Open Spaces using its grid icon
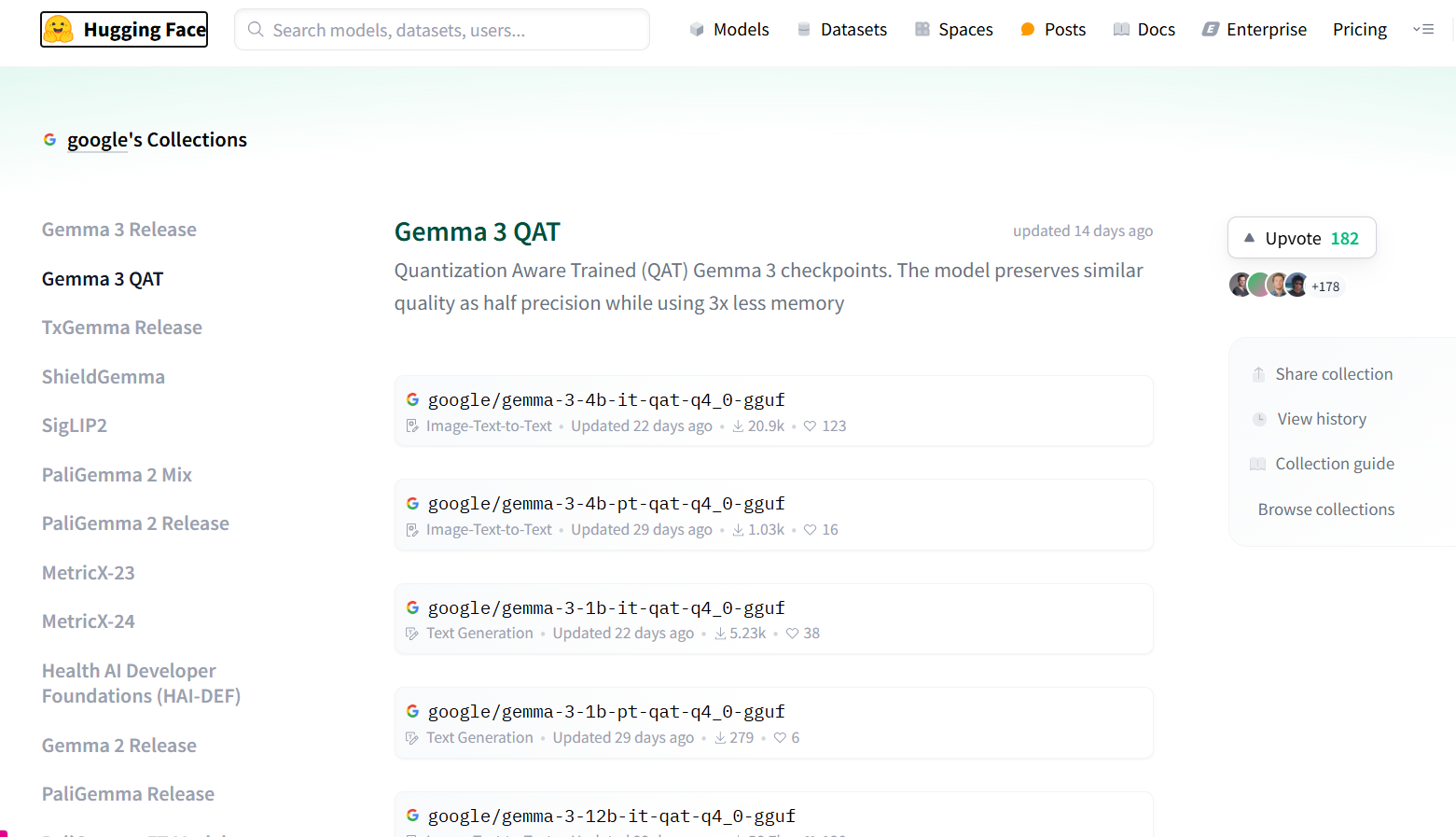The image size is (1456, 837). [922, 29]
